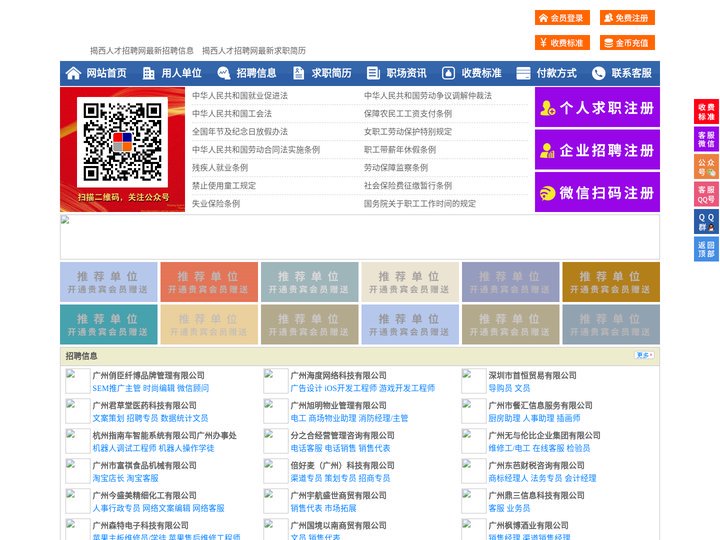The height and width of the screenshot is (540, 720).
Task: Open 揭西人才招聘网最新求职简历 link
Action: (x=254, y=51)
